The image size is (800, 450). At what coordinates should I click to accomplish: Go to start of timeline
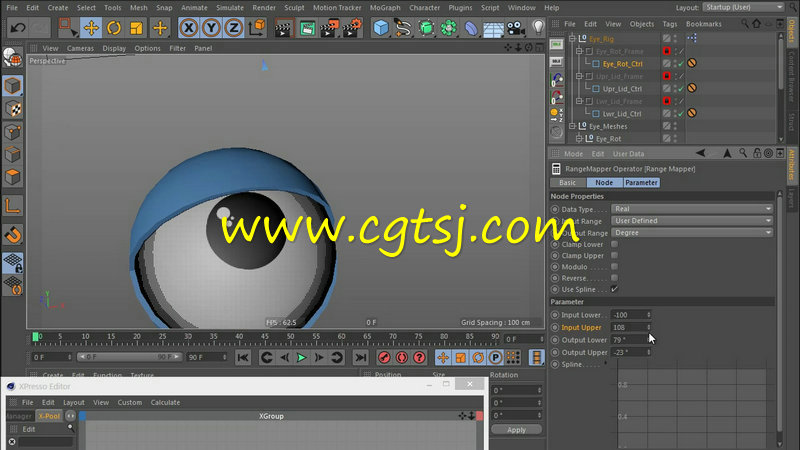tap(243, 358)
